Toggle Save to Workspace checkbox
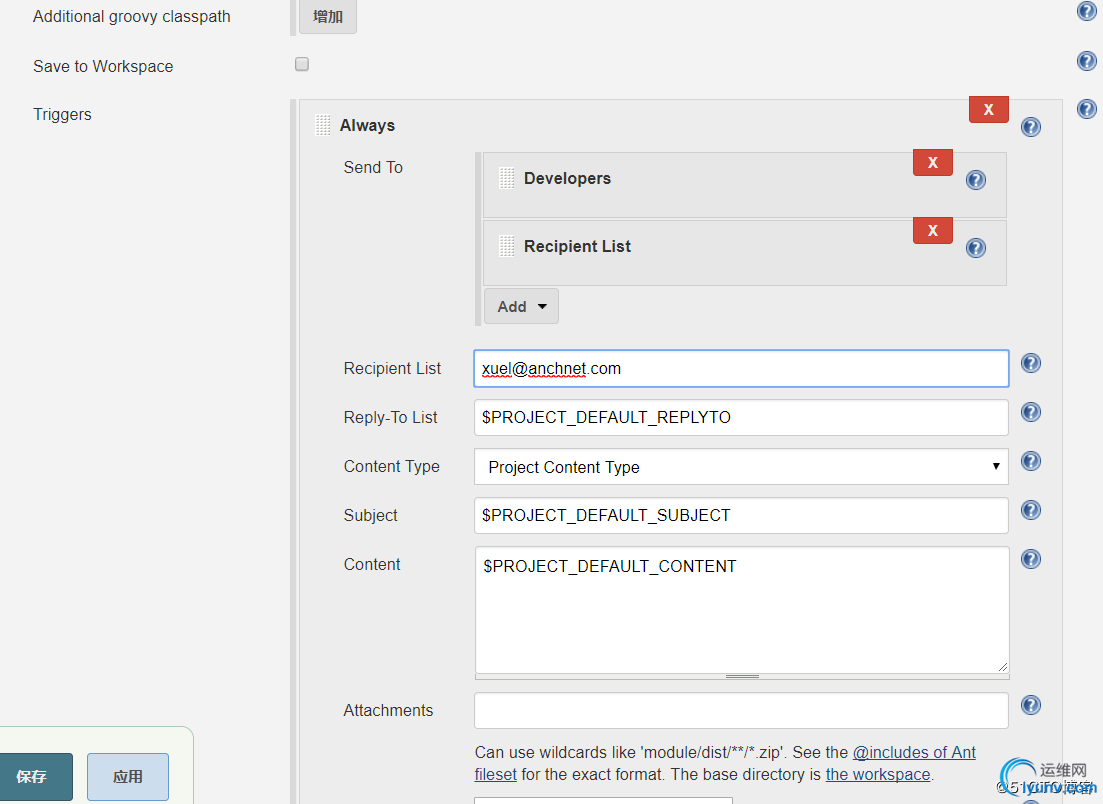The height and width of the screenshot is (804, 1103). [302, 65]
